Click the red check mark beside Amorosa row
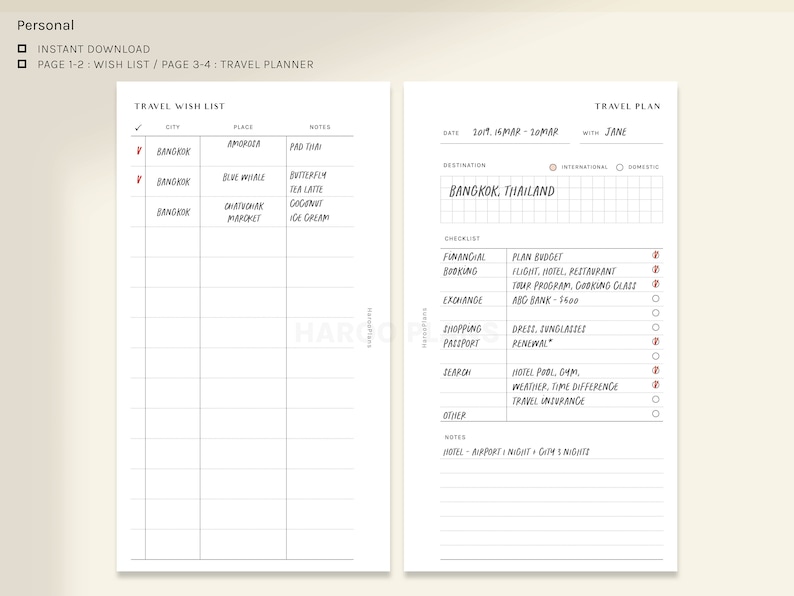Viewport: 794px width, 596px height. click(139, 151)
